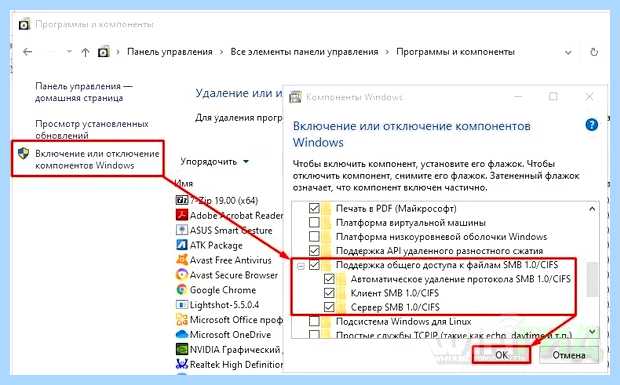This screenshot has height=385, width=620.
Task: Expand breadcrumb chevron after Все элементы панели управления
Action: (x=387, y=52)
